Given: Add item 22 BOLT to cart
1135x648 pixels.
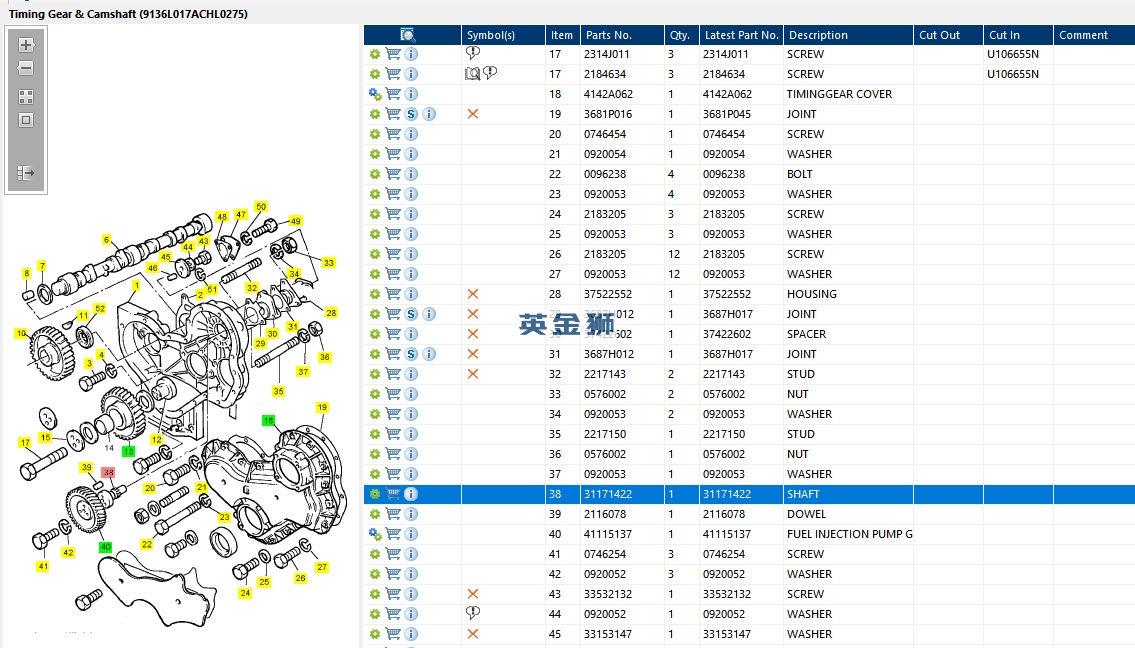Looking at the screenshot, I should coord(393,174).
